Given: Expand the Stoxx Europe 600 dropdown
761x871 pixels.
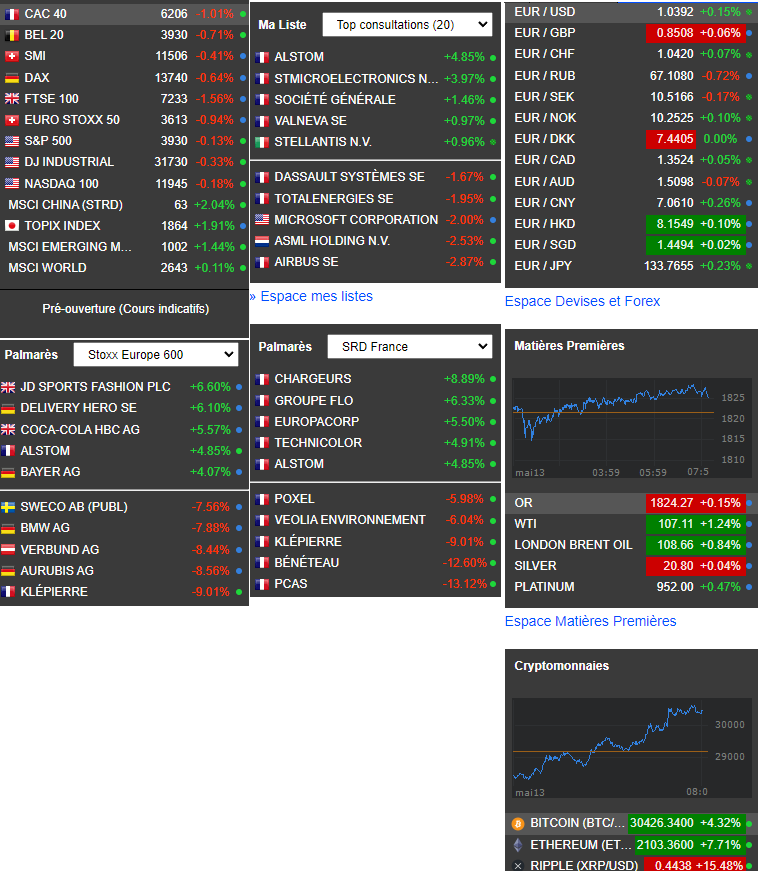Looking at the screenshot, I should tap(156, 355).
